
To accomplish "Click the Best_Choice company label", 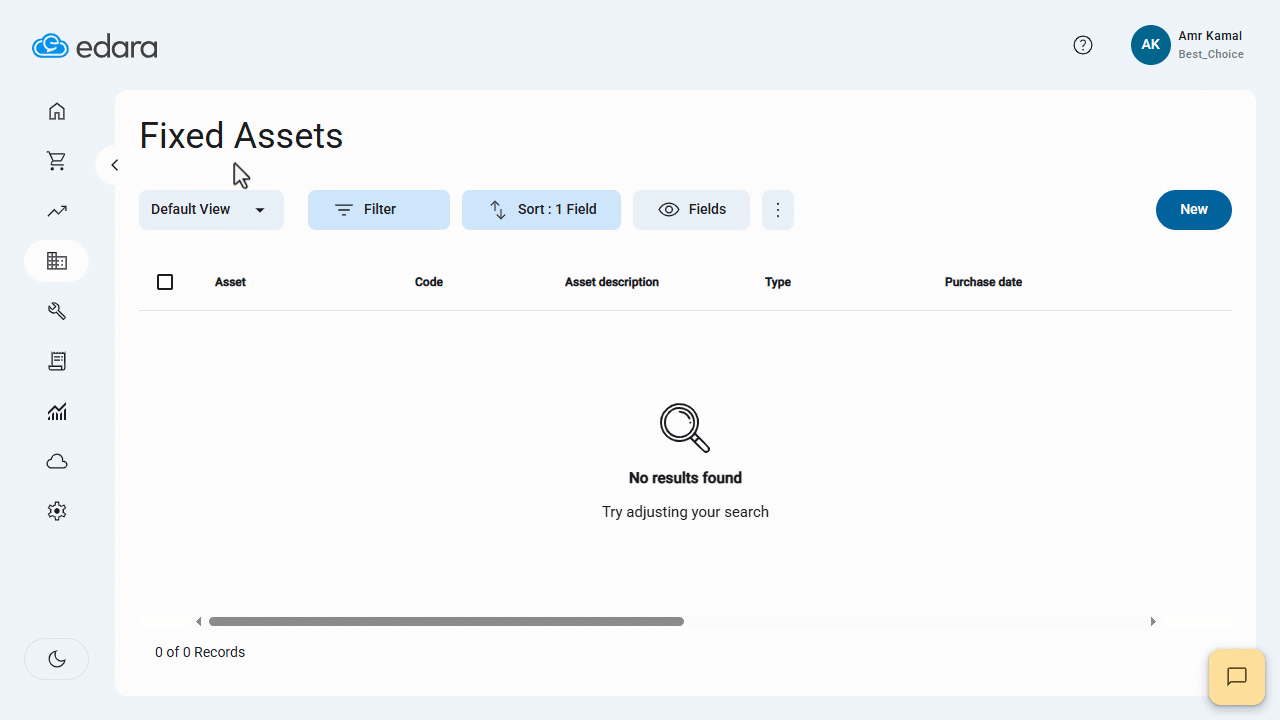I will 1211,55.
